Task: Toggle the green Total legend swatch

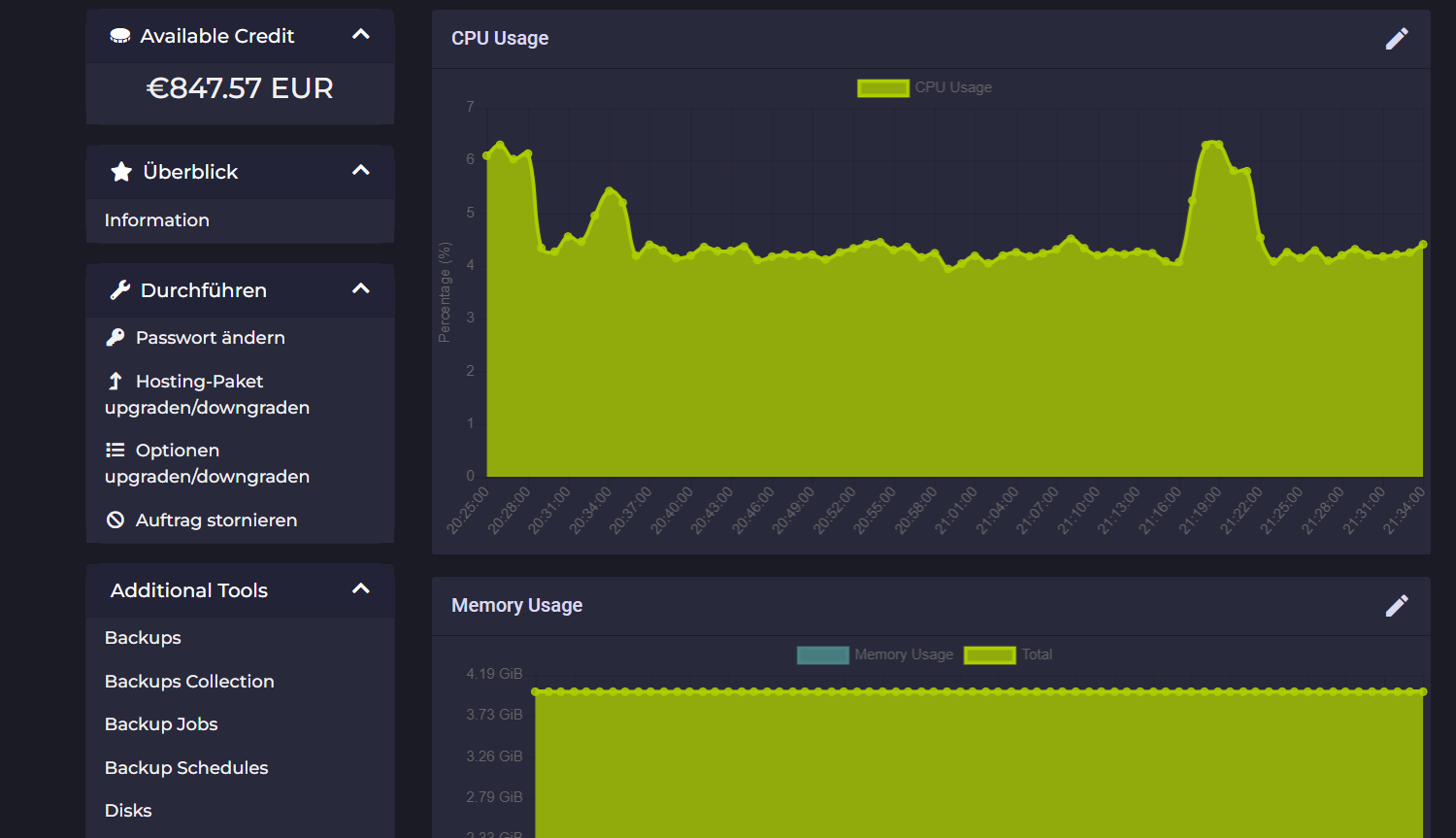Action: 990,655
